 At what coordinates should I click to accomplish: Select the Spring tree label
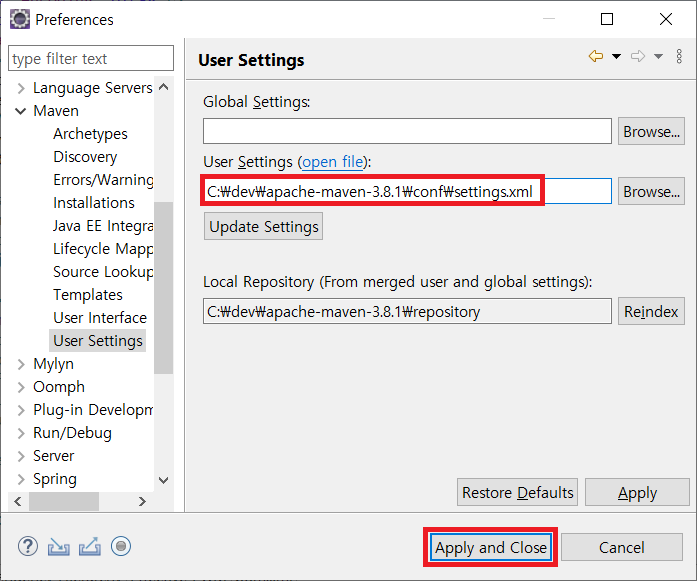click(x=55, y=479)
